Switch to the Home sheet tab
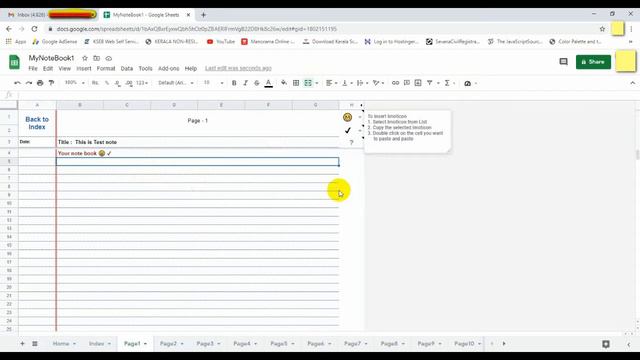The image size is (640, 360). tap(64, 344)
